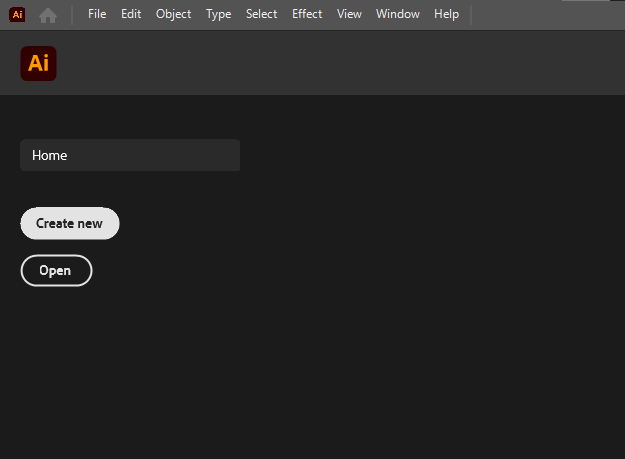Open the Help menu

pos(446,14)
